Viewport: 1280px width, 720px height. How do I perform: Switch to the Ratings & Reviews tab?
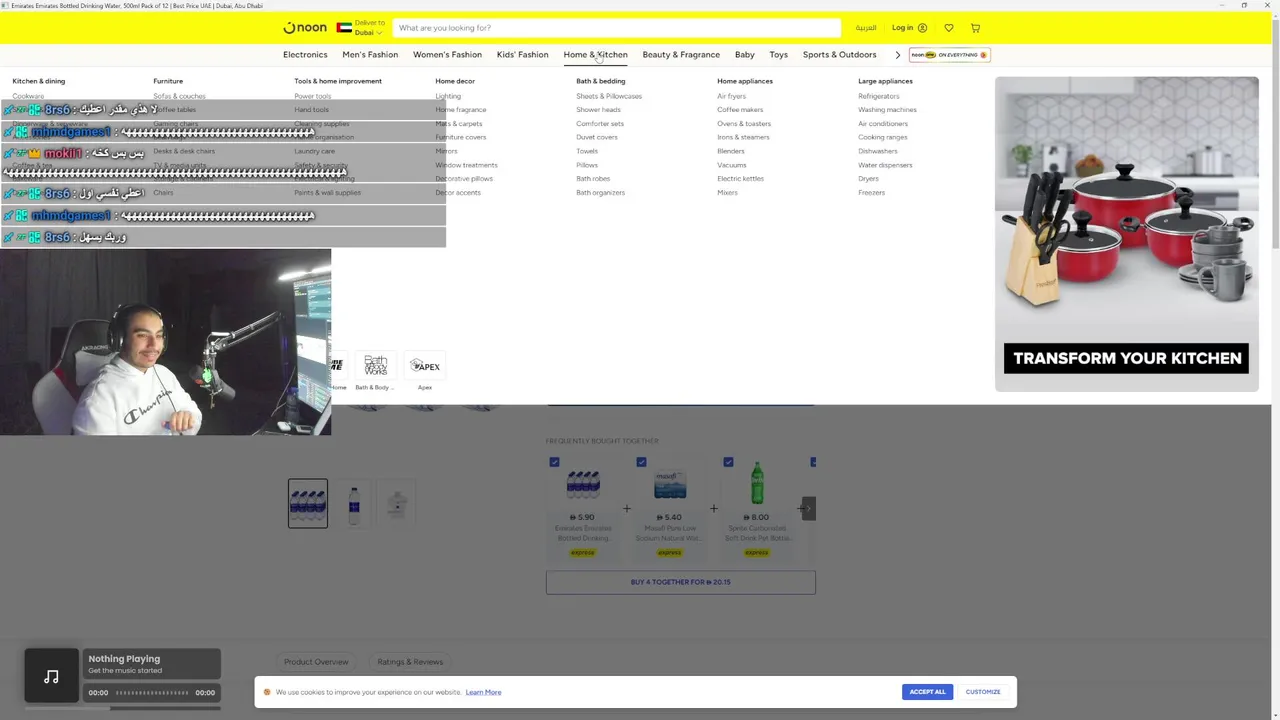click(410, 662)
